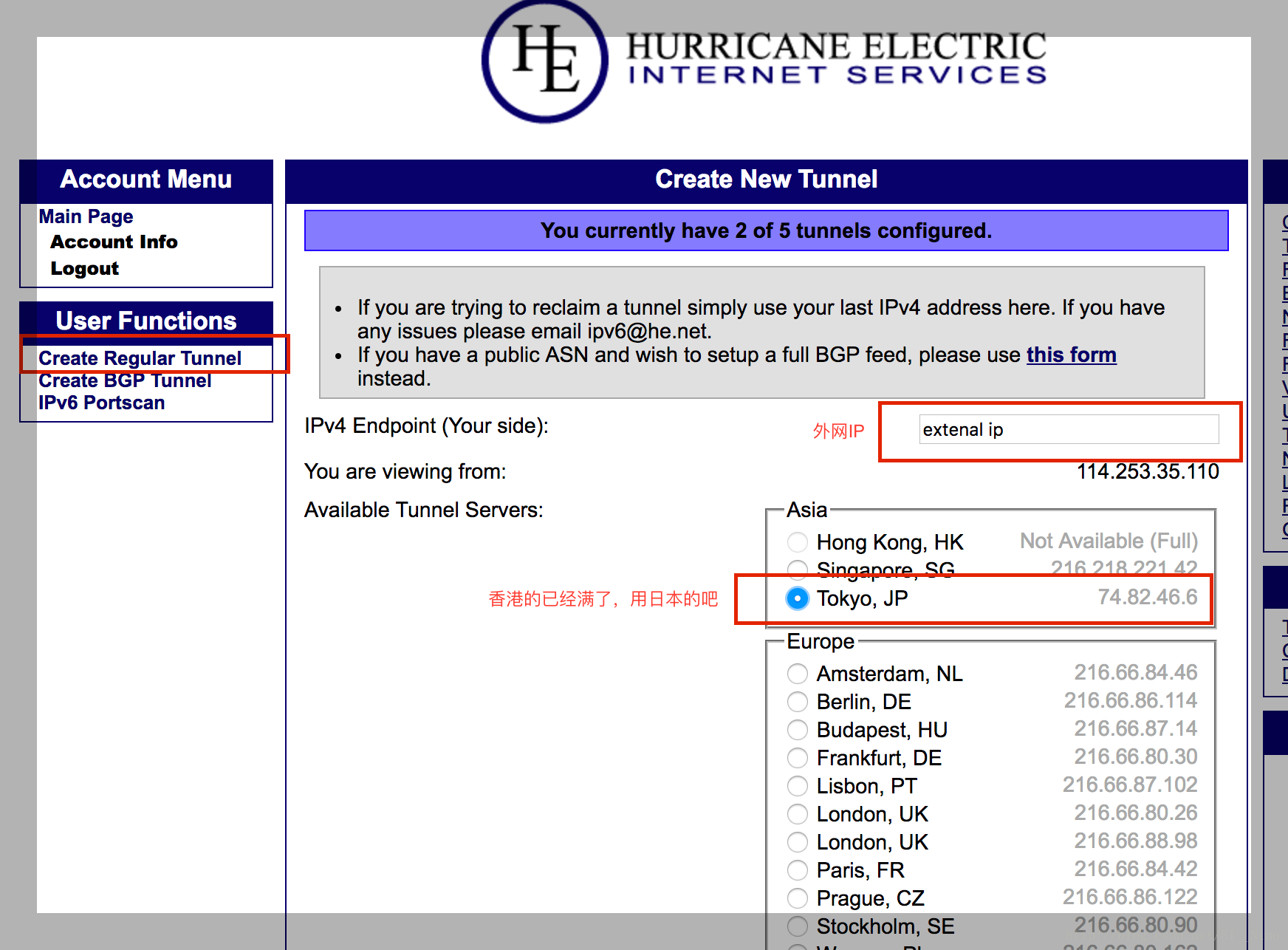Follow the 'this form' BGP link
1288x950 pixels.
click(1071, 355)
